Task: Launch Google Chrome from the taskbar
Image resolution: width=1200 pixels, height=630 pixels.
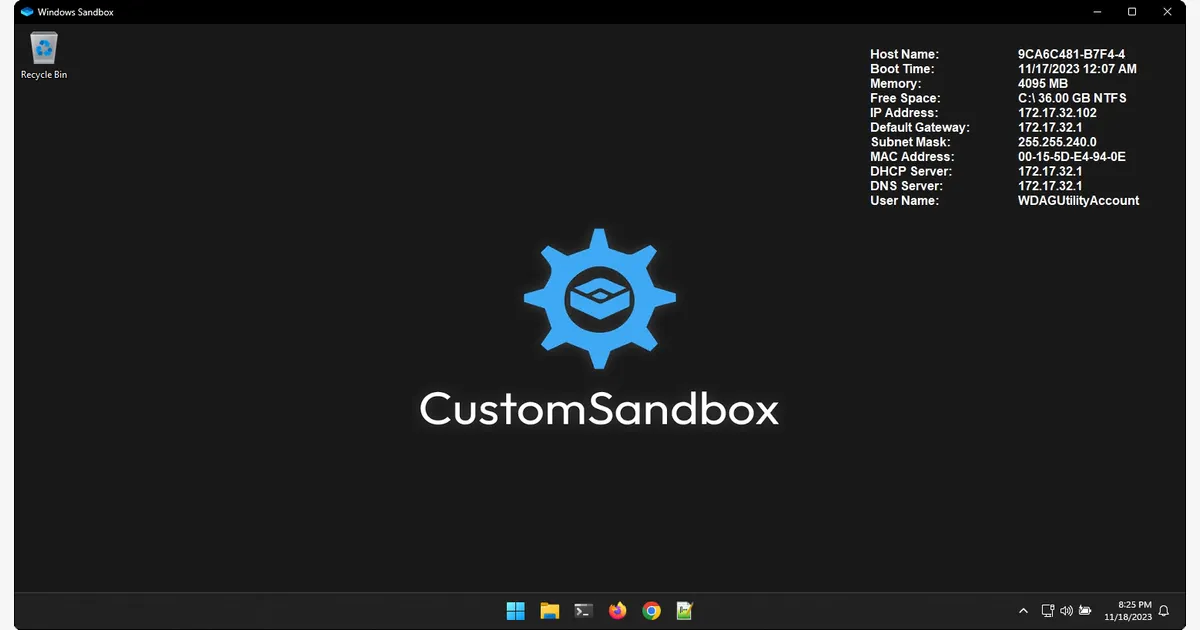Action: tap(651, 610)
